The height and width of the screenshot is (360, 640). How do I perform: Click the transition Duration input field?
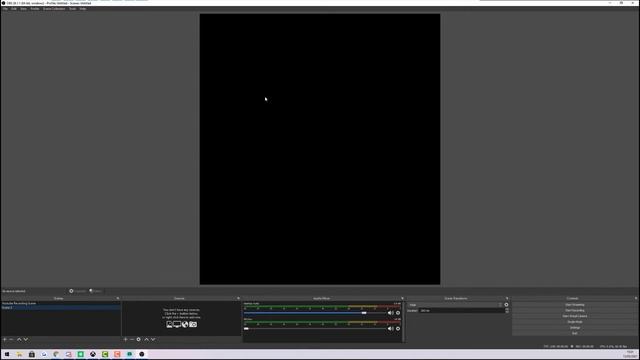[x=462, y=311]
